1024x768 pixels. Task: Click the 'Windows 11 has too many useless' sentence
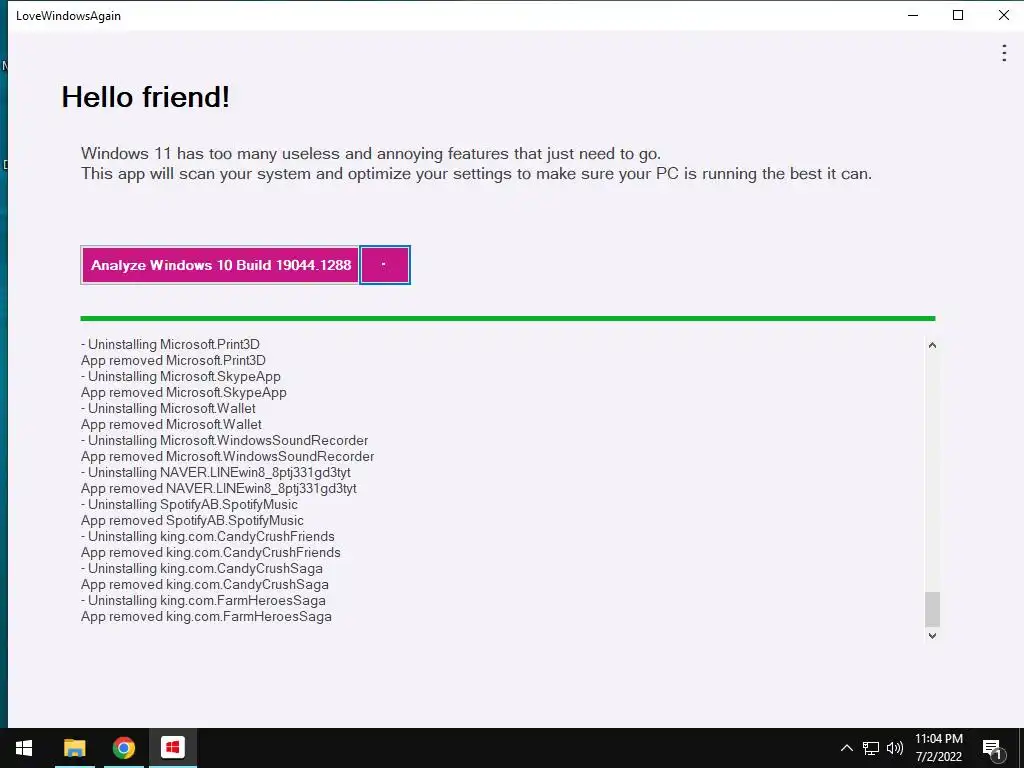pyautogui.click(x=371, y=154)
